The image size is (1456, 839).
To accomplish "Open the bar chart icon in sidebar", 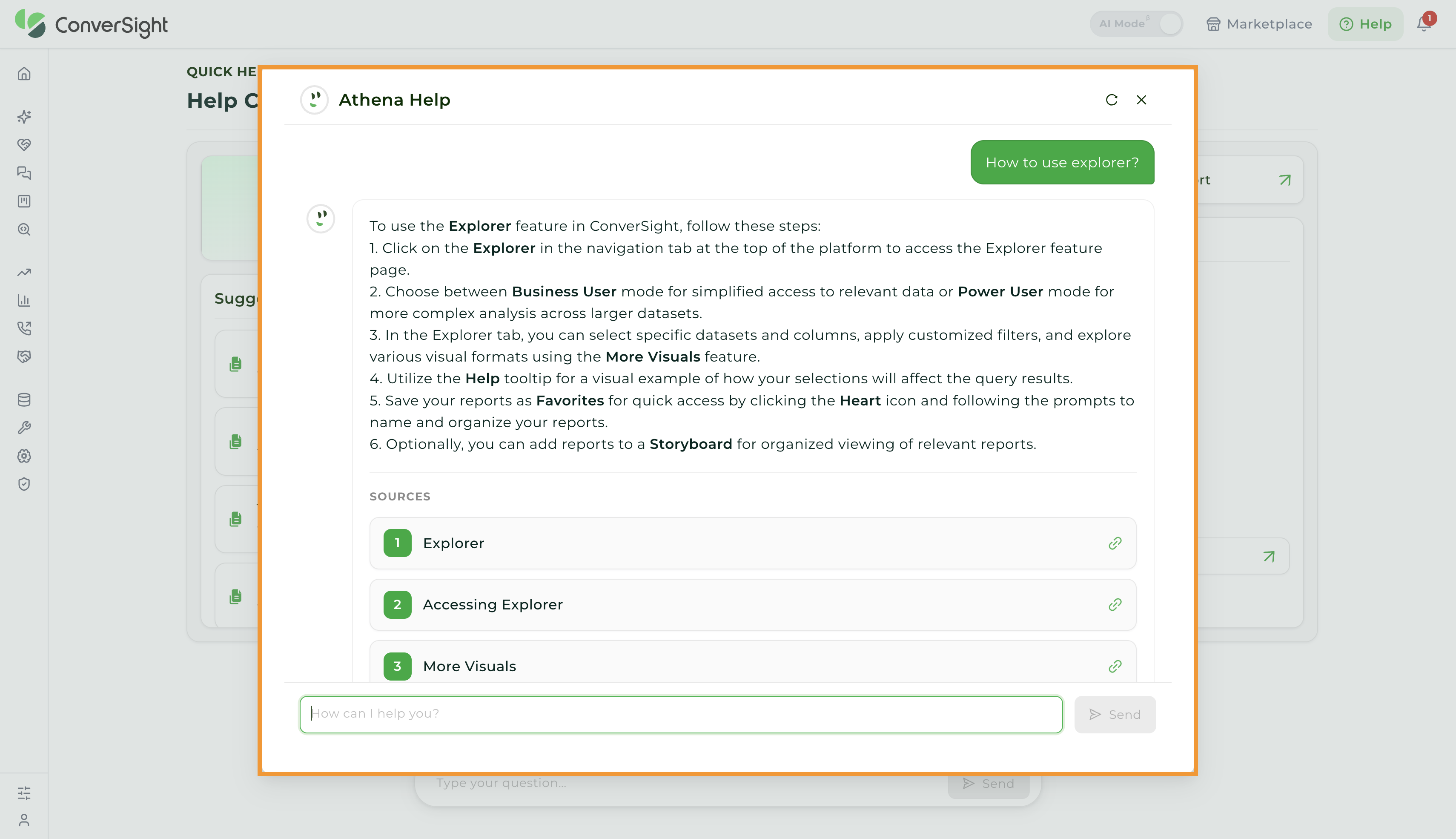I will [x=23, y=300].
